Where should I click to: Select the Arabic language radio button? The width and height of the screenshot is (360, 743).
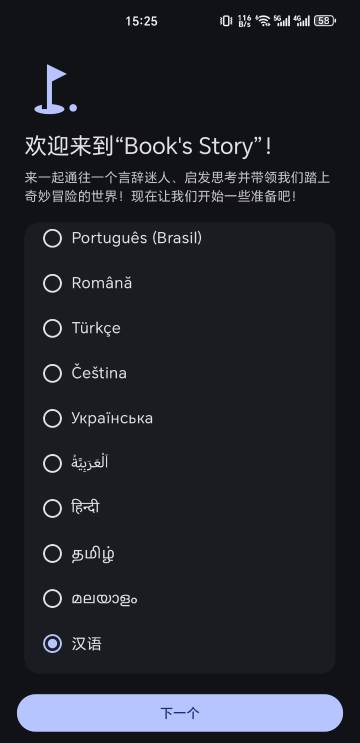click(53, 463)
